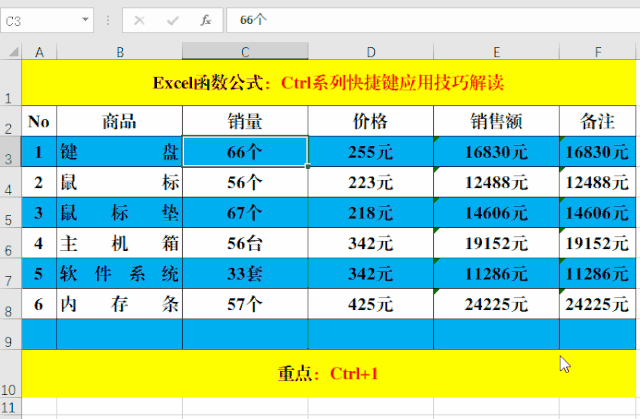The image size is (640, 419).
Task: Select the 24225元 cell in column E
Action: [x=496, y=304]
